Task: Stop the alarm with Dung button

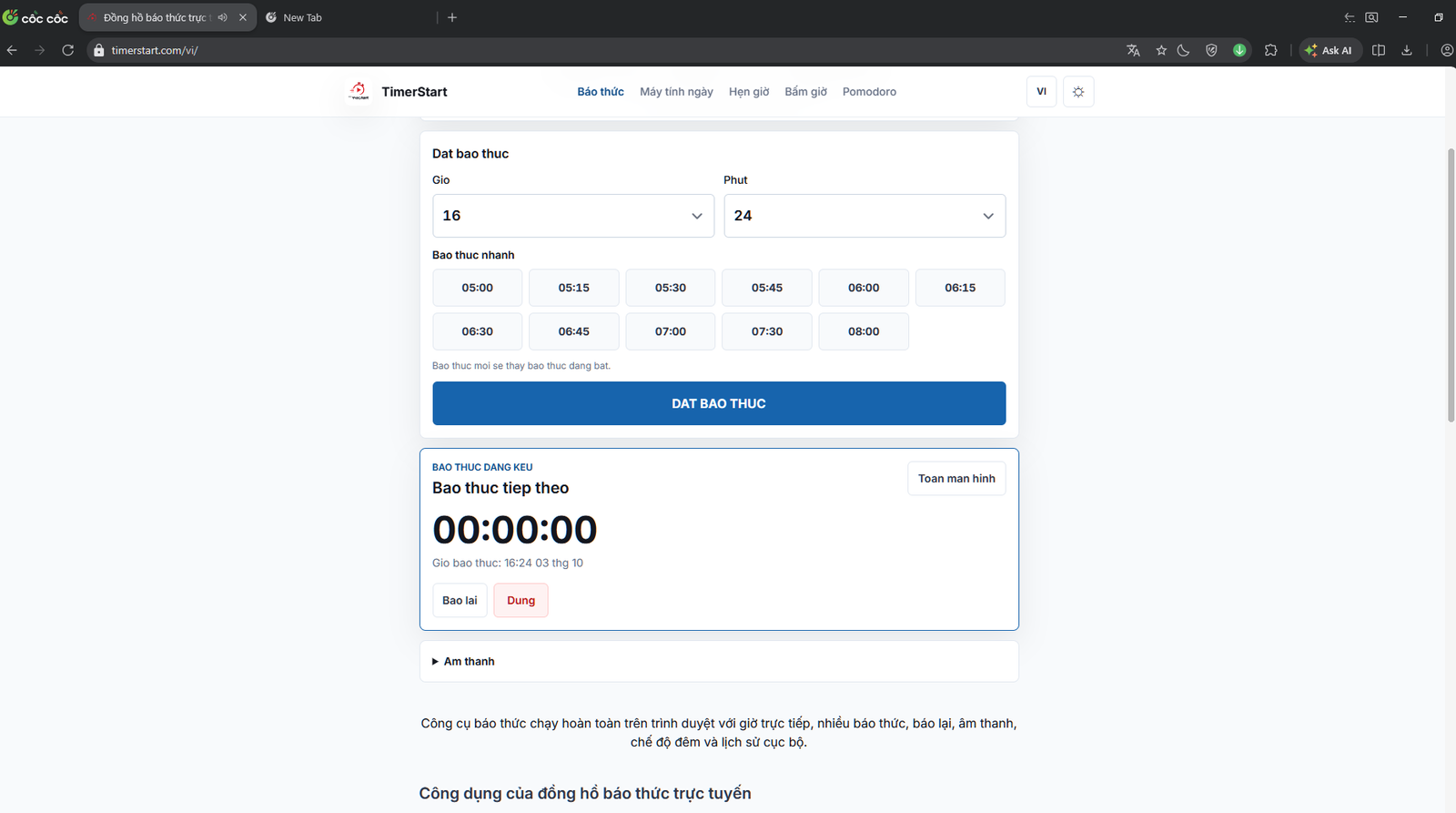Action: click(521, 600)
